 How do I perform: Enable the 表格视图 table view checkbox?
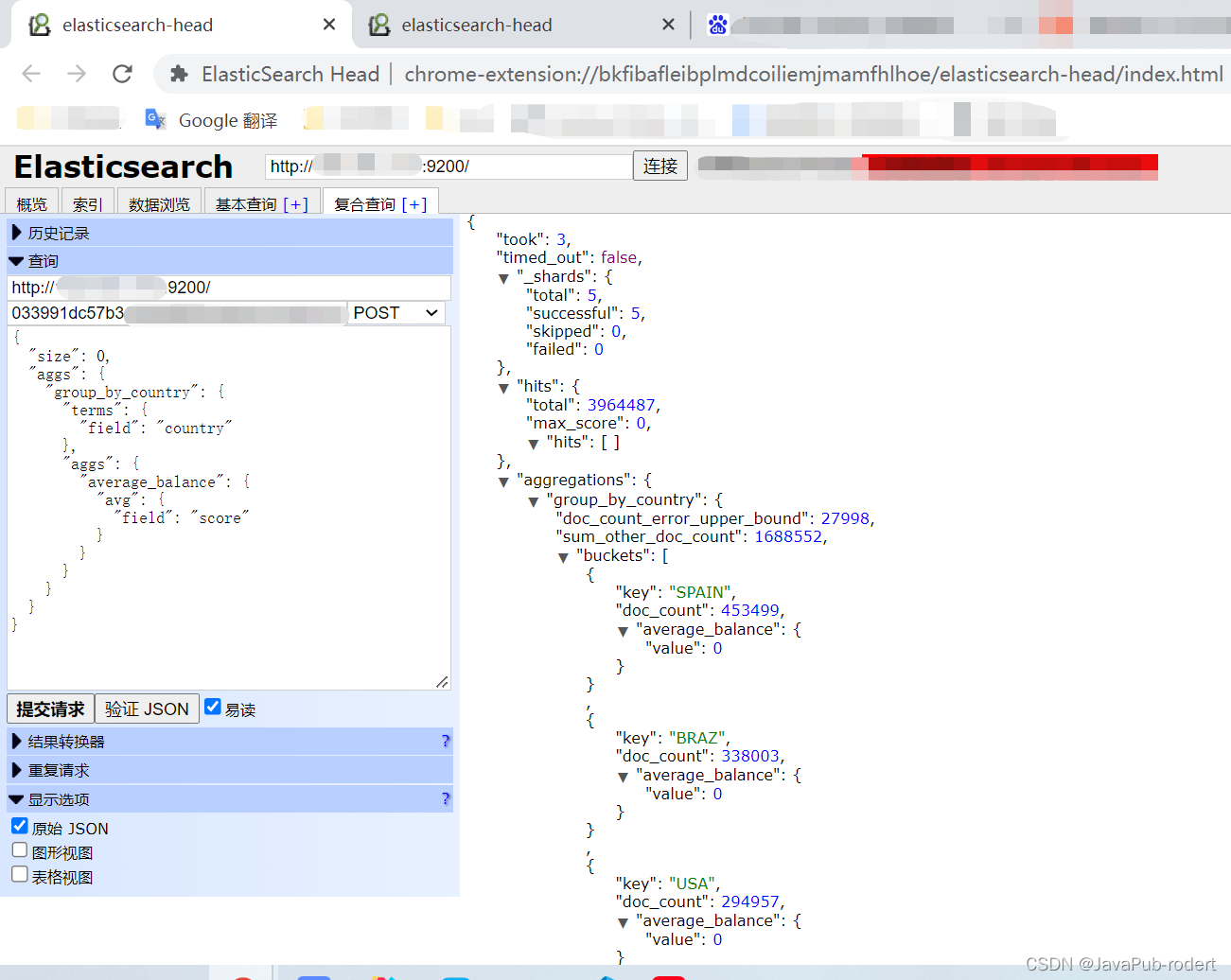20,874
